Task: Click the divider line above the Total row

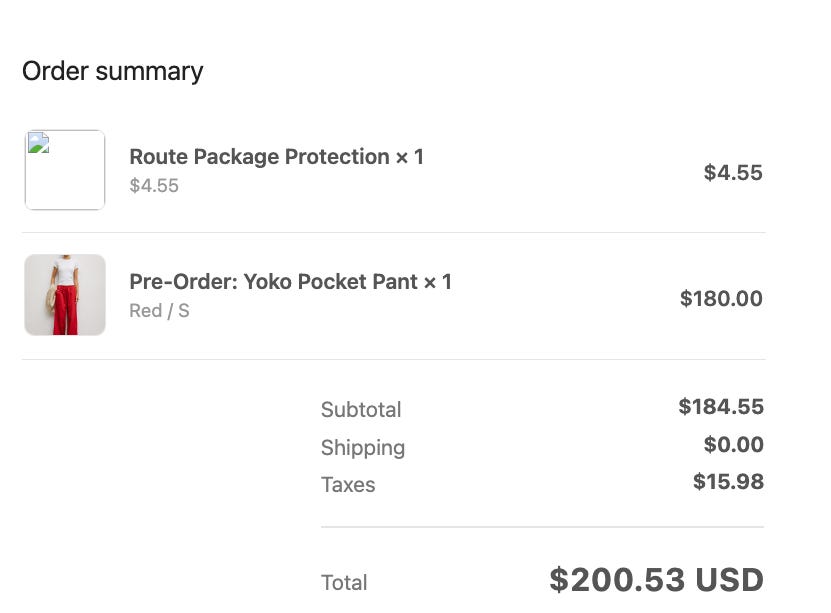Action: coord(542,527)
